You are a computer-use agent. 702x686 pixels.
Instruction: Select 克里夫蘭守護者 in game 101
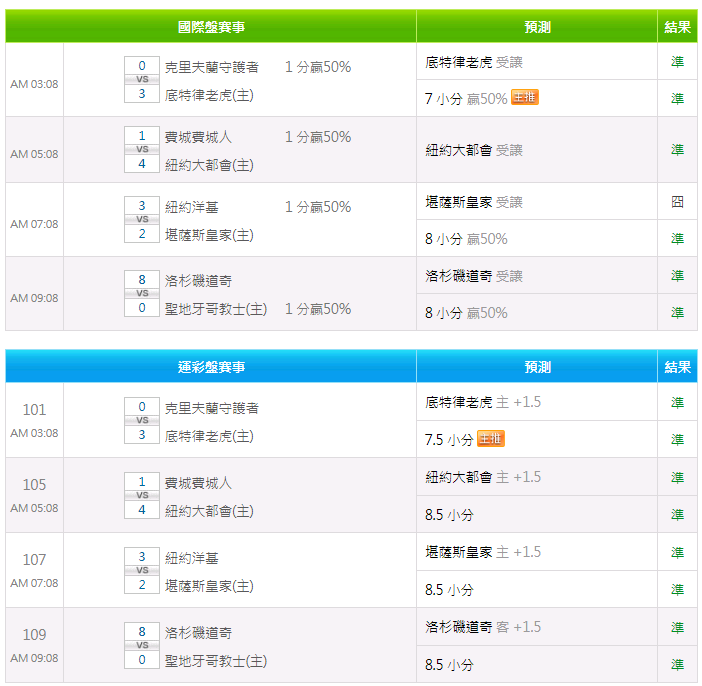point(212,408)
